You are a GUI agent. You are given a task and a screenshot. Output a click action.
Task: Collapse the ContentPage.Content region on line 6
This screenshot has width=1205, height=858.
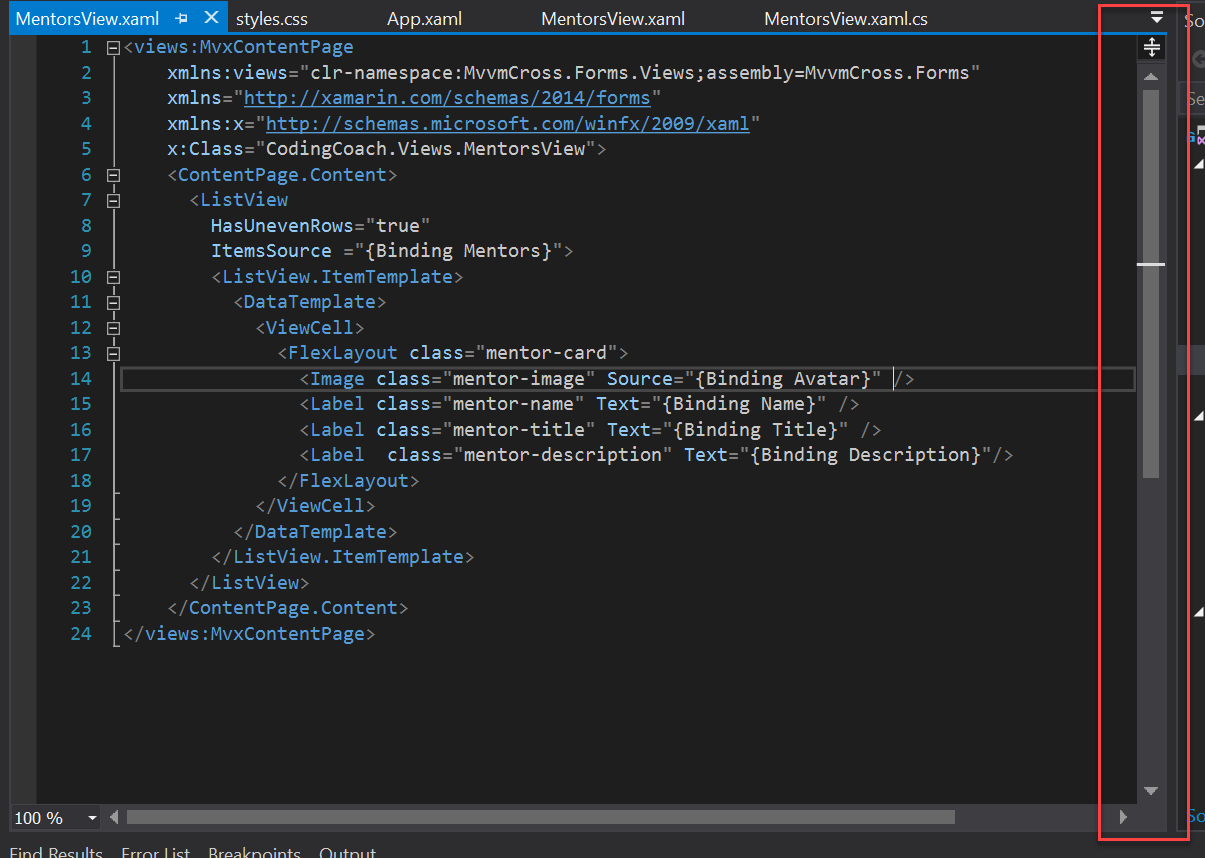click(x=113, y=175)
